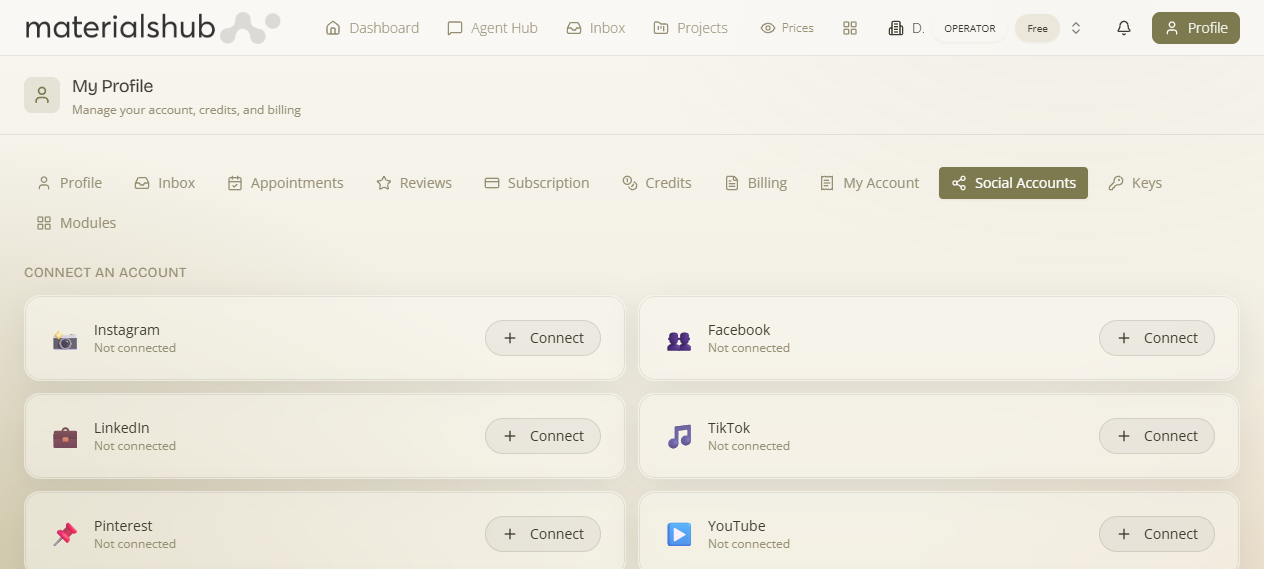Click the YouTube label text

[737, 526]
